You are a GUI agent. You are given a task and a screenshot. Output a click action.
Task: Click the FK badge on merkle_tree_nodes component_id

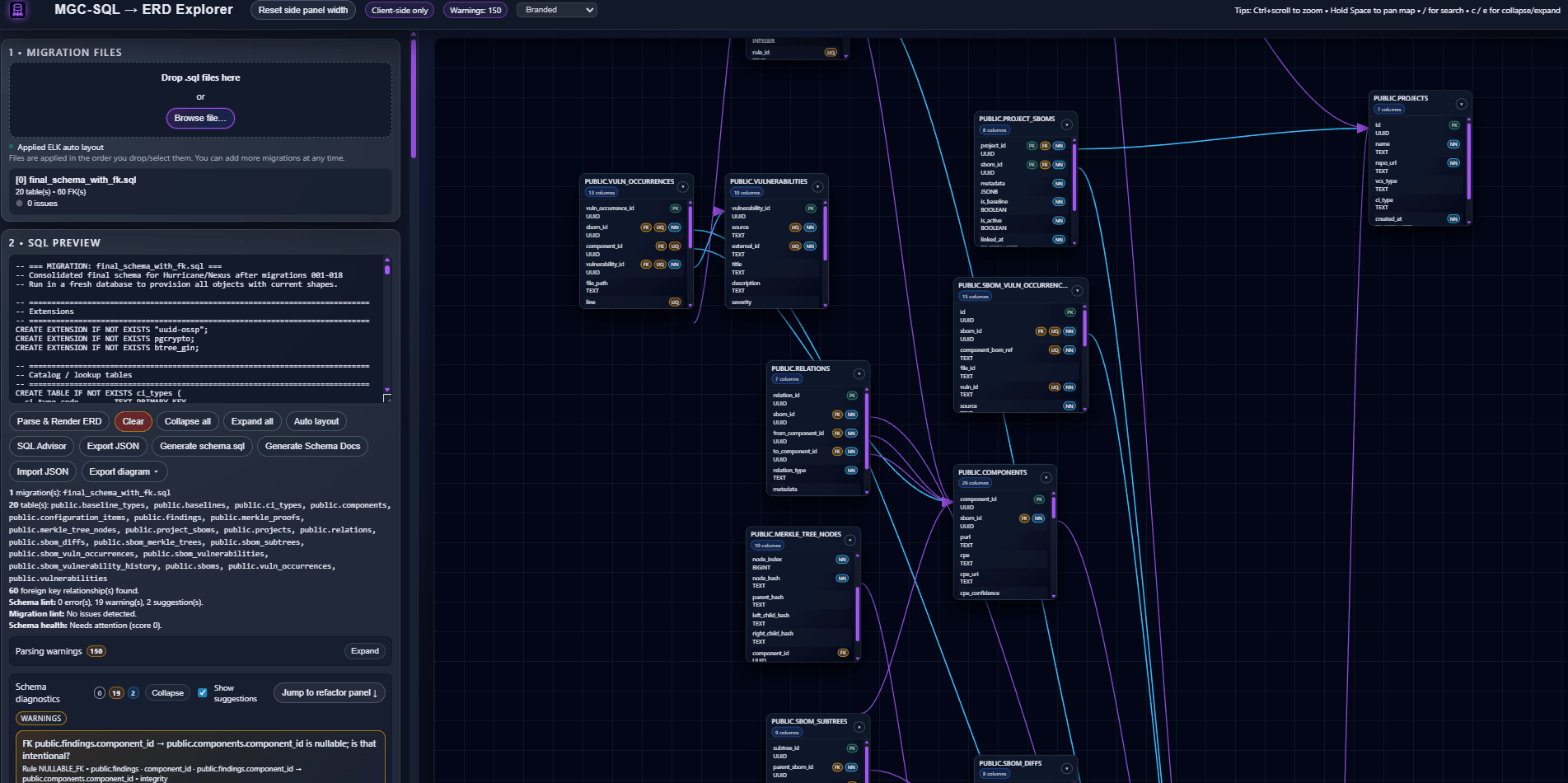[x=843, y=653]
